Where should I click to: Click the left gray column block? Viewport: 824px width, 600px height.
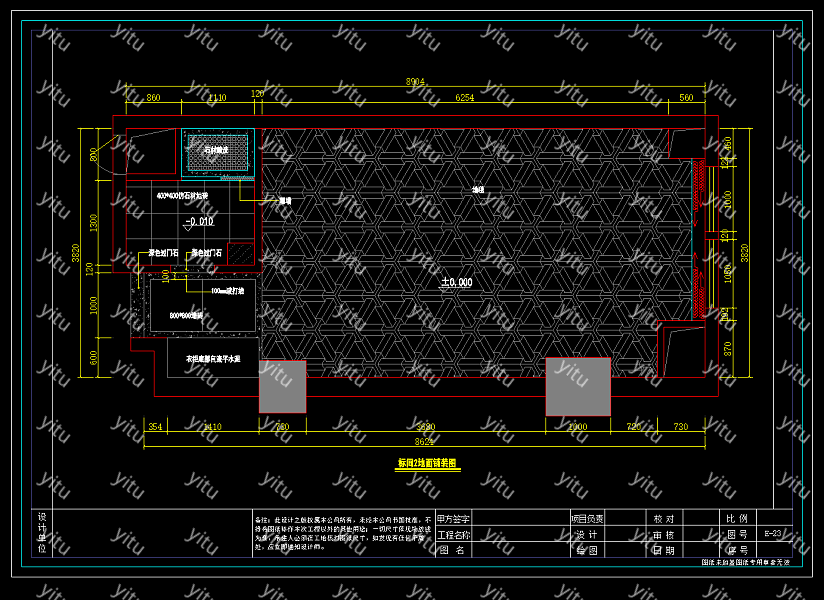click(282, 387)
